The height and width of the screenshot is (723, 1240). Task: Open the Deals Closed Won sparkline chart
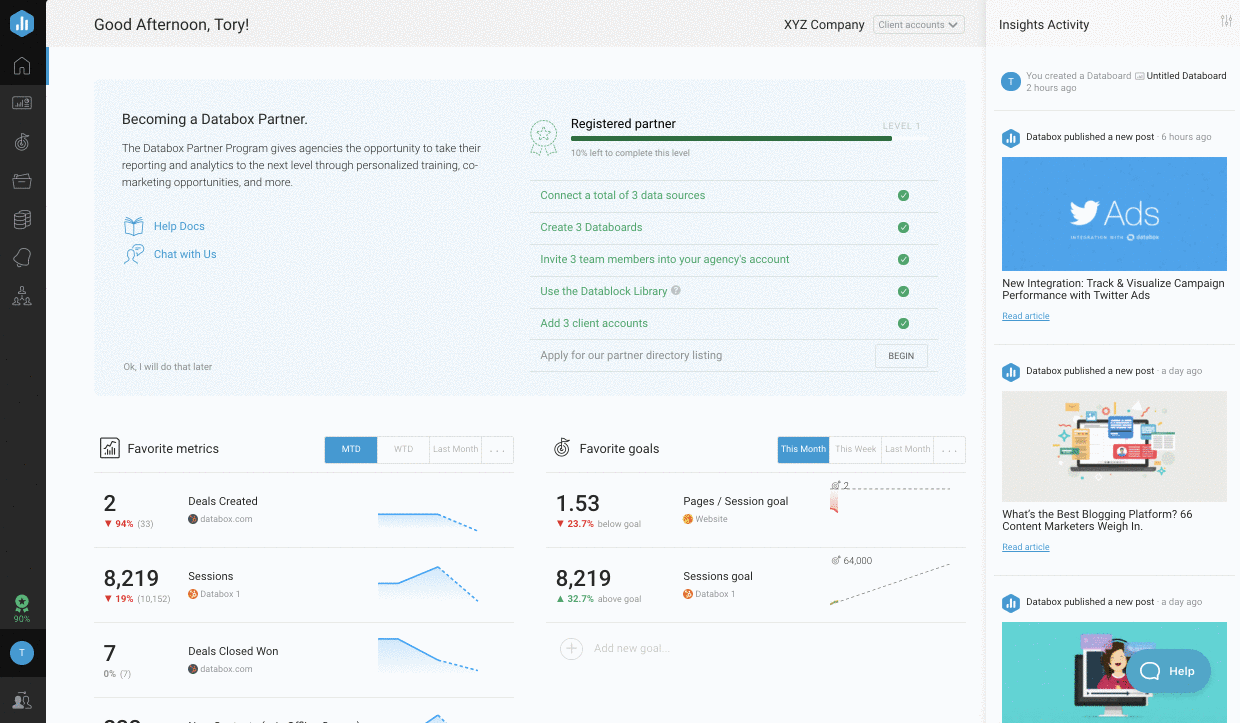(428, 655)
